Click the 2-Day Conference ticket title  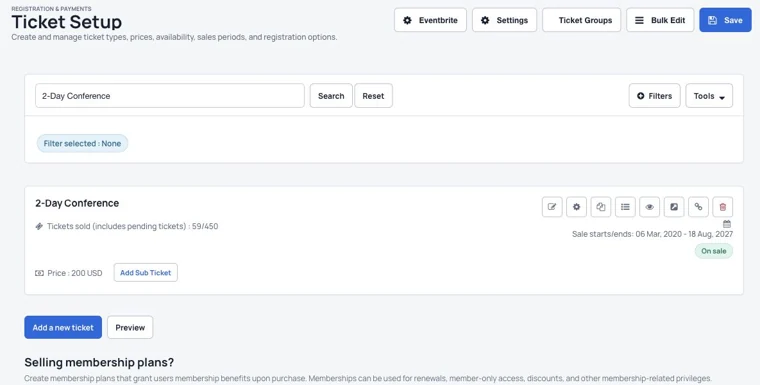(x=77, y=203)
